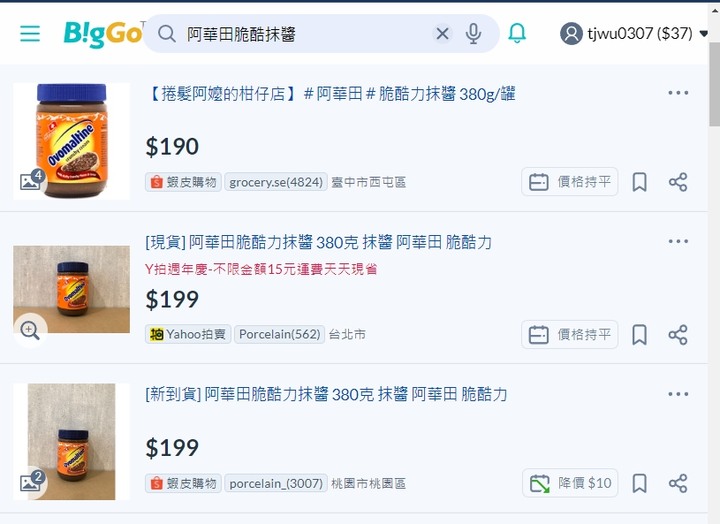Open more options for [現貨] listing
This screenshot has height=524, width=720.
tap(678, 241)
